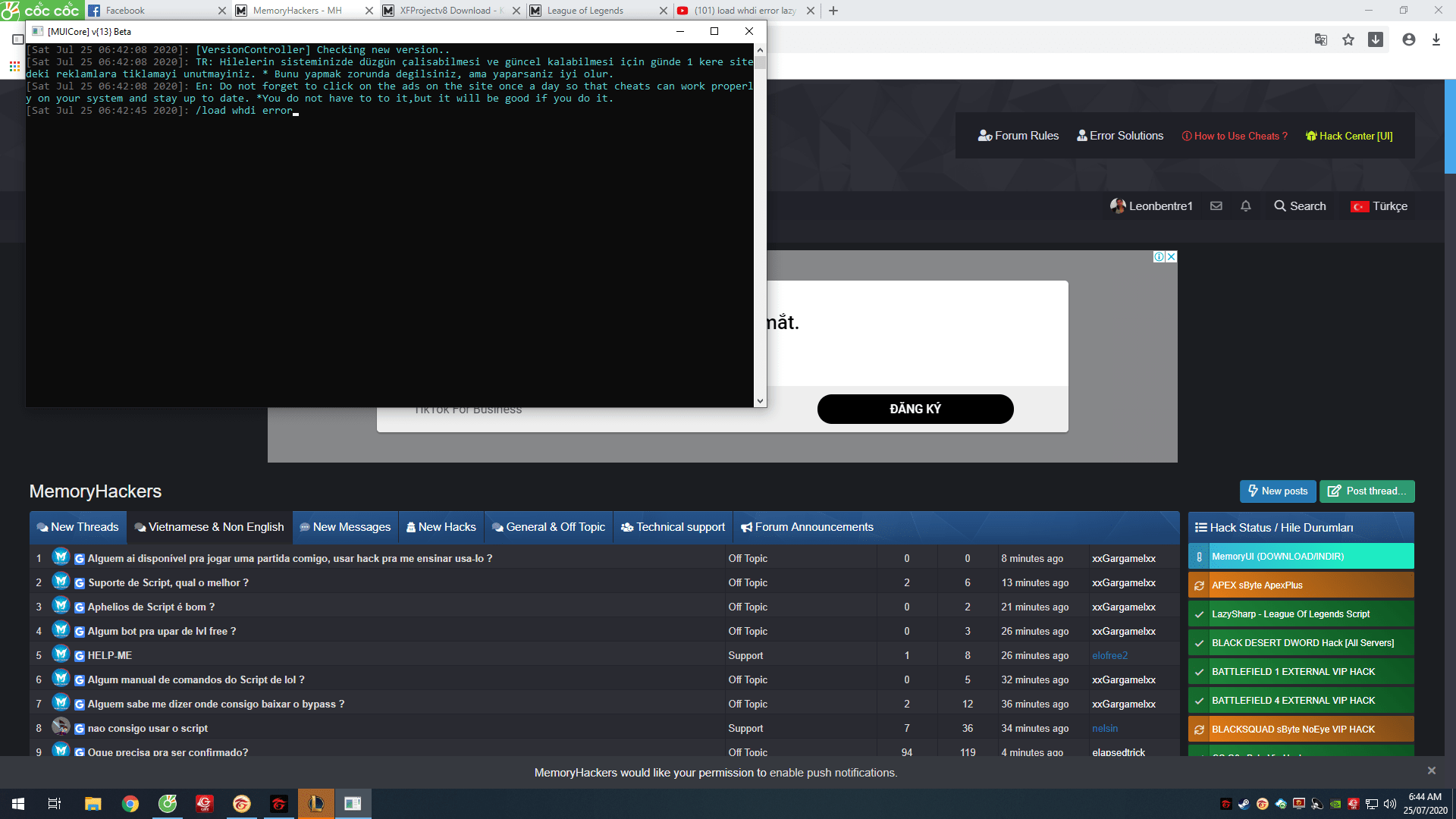Switch to the League of Legends browser tab
This screenshot has height=819, width=1456.
(598, 11)
